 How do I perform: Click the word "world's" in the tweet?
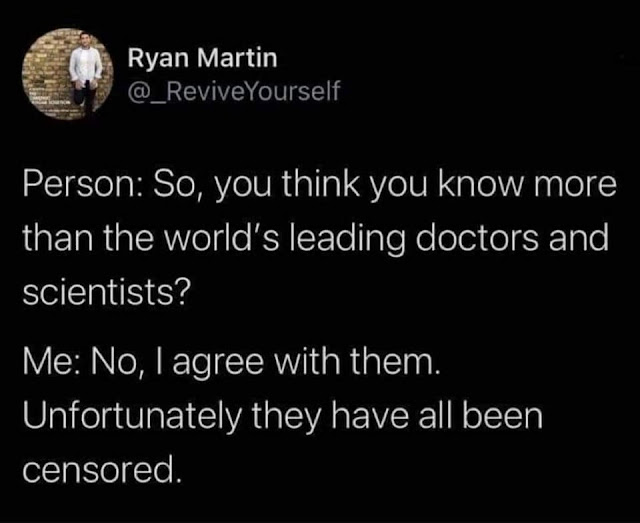(x=222, y=239)
